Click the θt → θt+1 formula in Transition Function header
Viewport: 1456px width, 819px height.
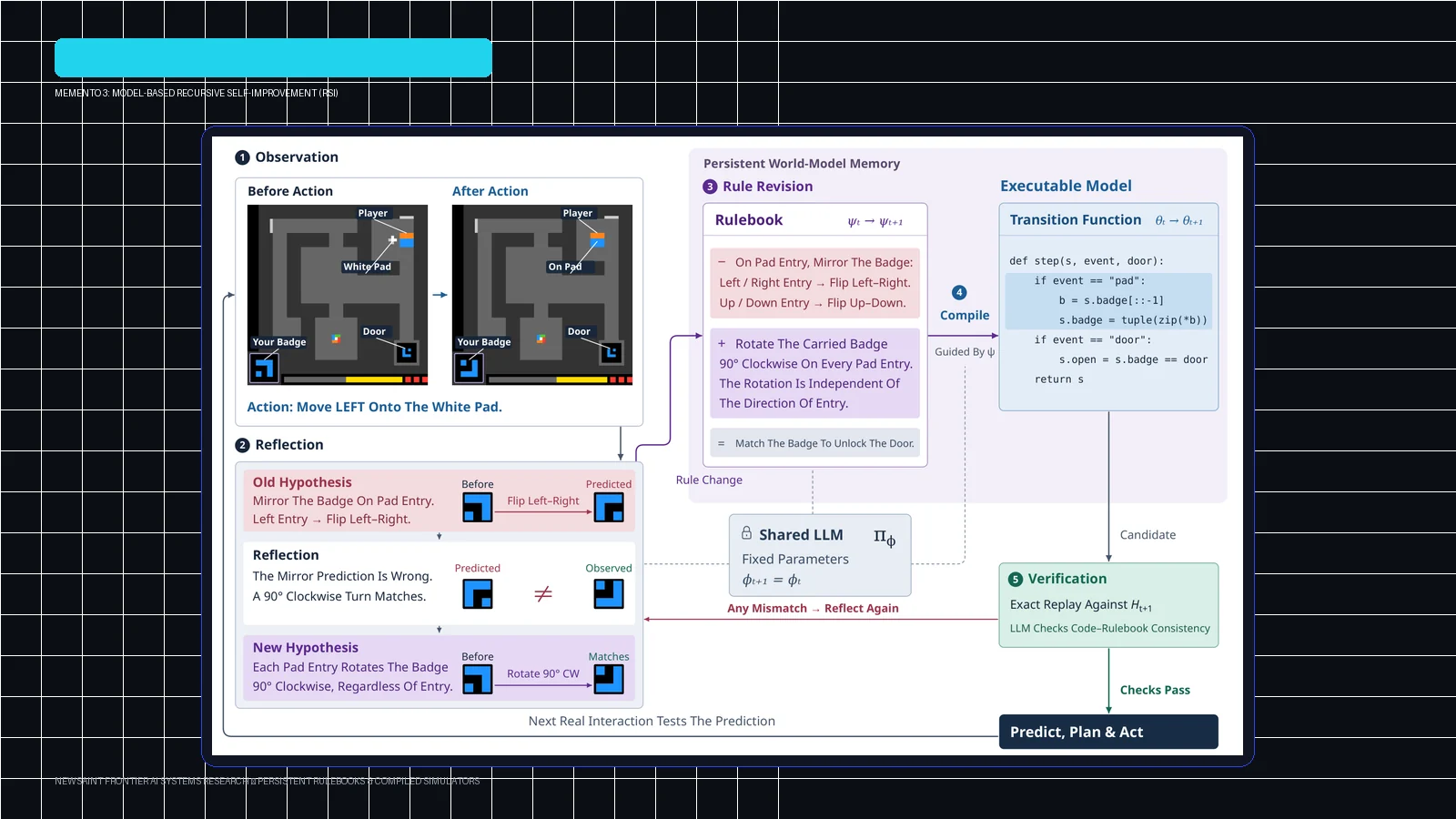point(1179,220)
